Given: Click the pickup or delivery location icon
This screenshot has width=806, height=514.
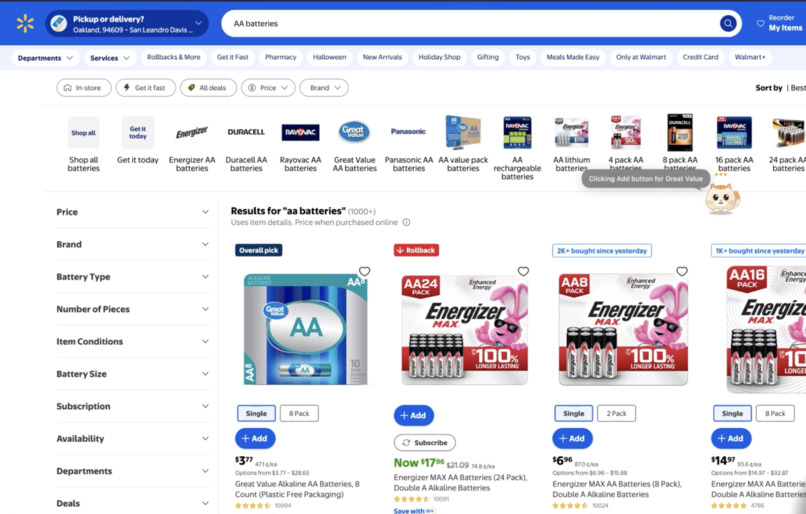Looking at the screenshot, I should [59, 24].
